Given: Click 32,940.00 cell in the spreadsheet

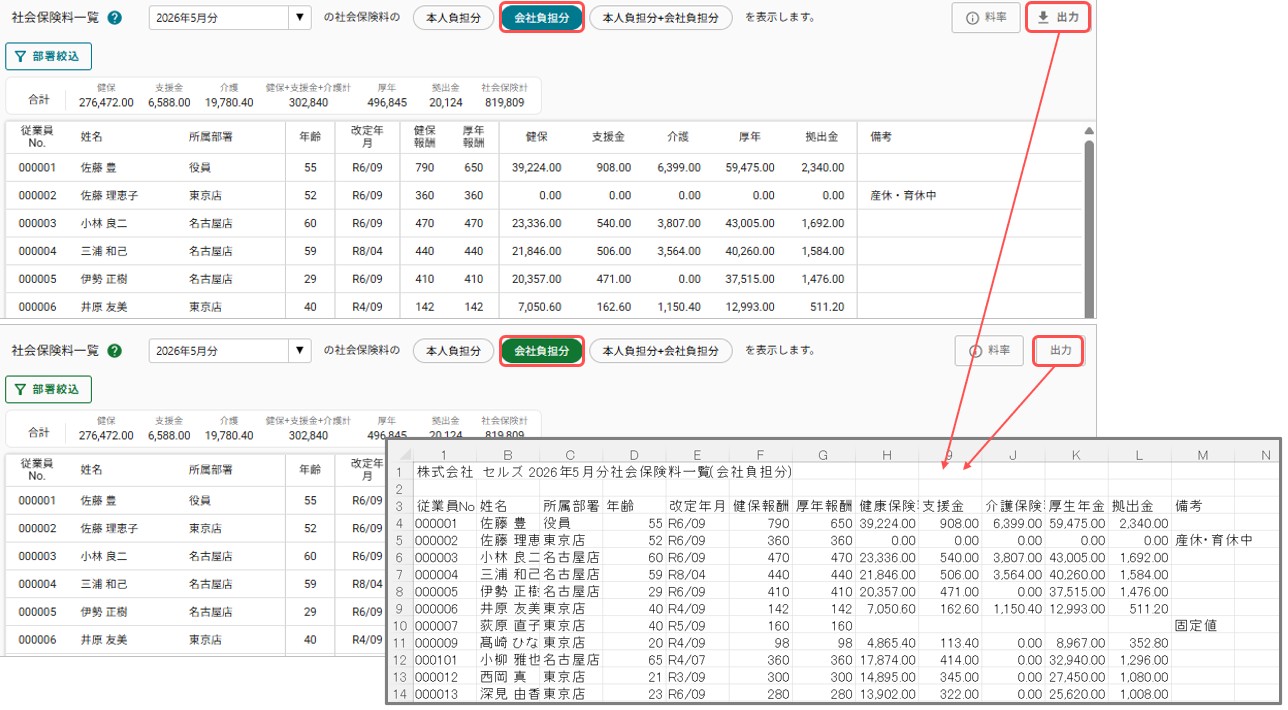Looking at the screenshot, I should [x=1076, y=660].
